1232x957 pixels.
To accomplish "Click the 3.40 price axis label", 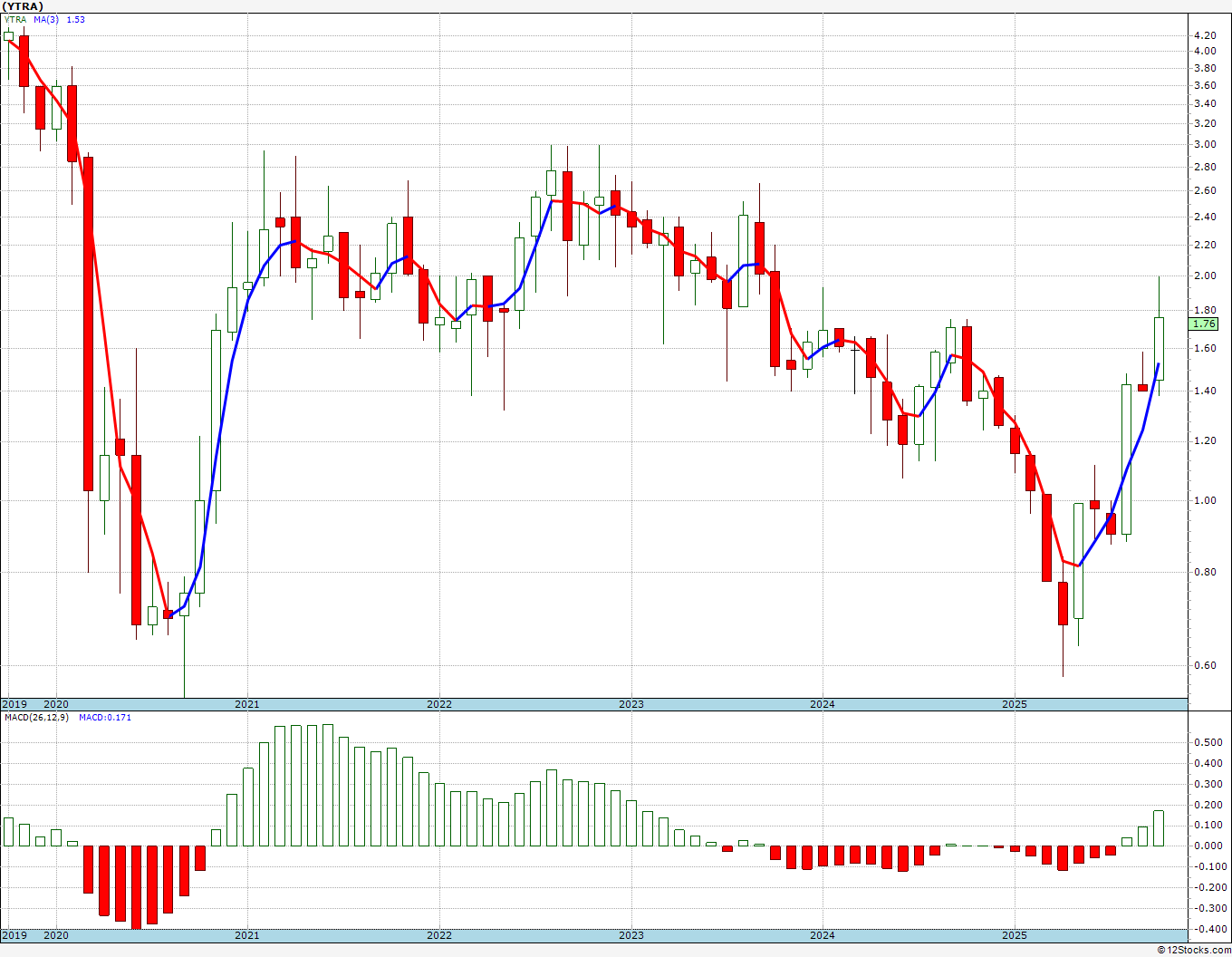I will (x=1205, y=103).
